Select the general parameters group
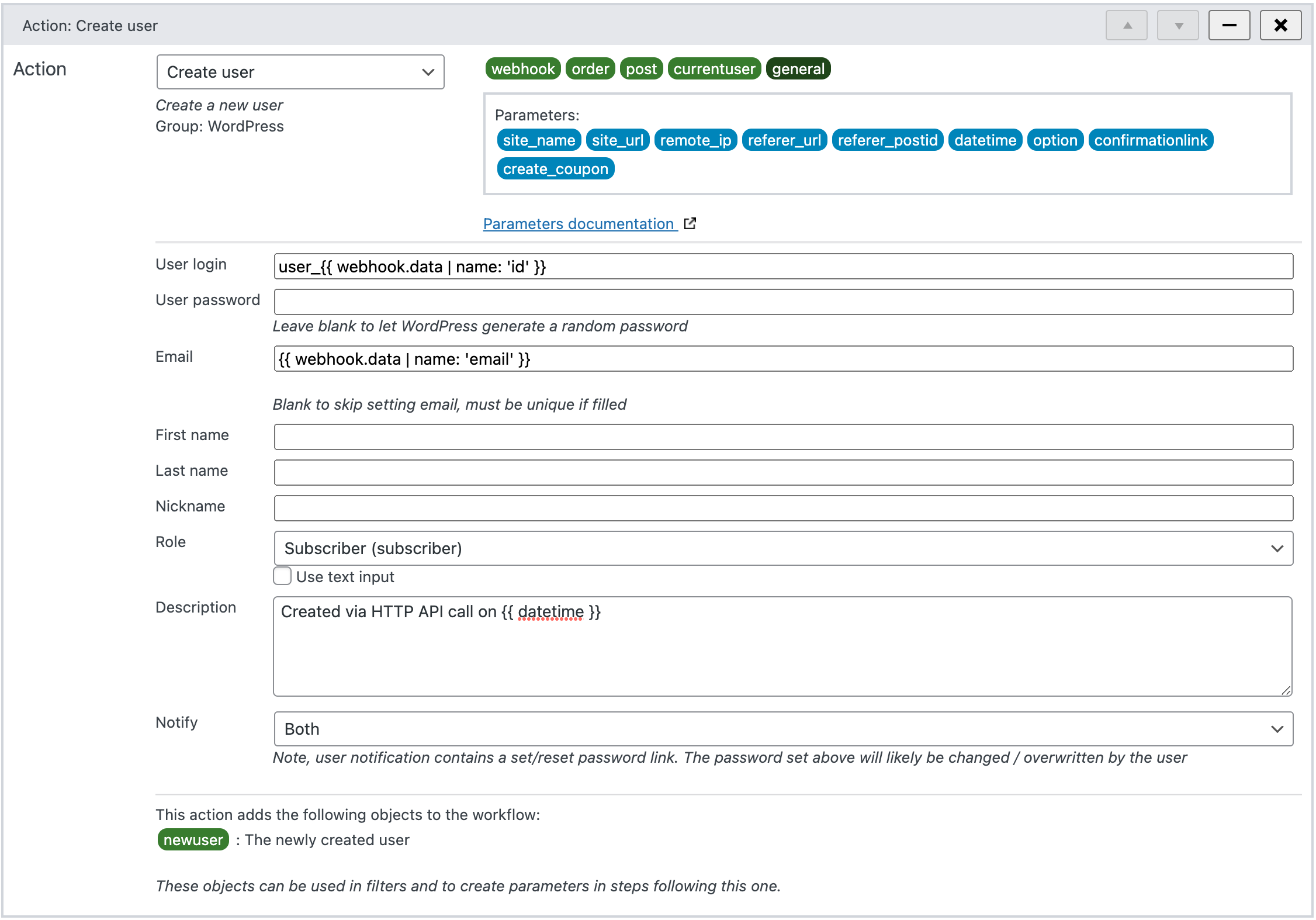This screenshot has width=1316, height=920. pyautogui.click(x=798, y=68)
